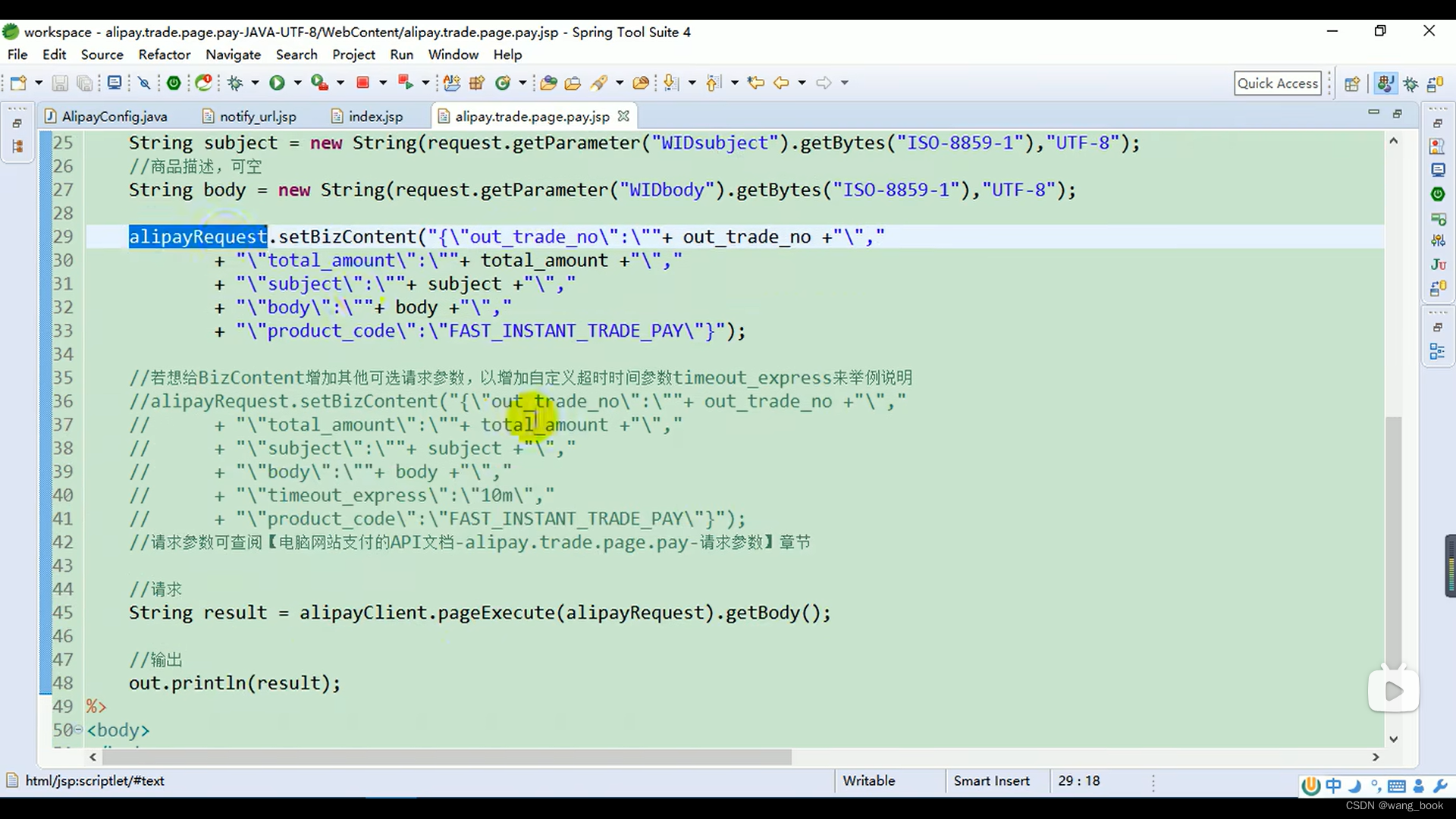Viewport: 1456px width, 819px height.
Task: Open the Navigate menu
Action: point(233,55)
